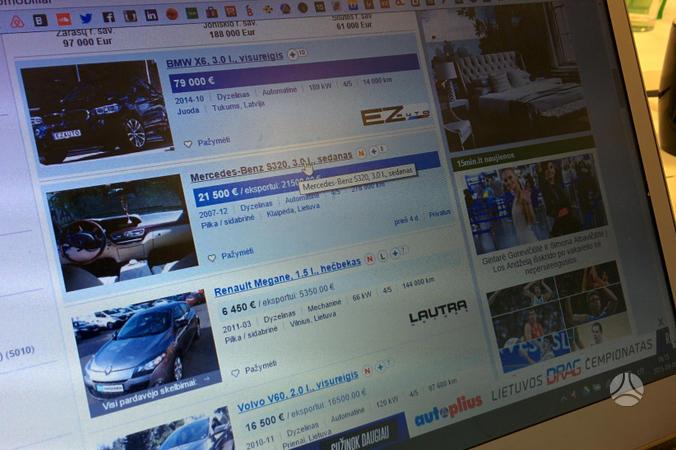Viewport: 676px width, 450px height.
Task: Open the Renault Megane car photo thumbnail
Action: point(147,351)
